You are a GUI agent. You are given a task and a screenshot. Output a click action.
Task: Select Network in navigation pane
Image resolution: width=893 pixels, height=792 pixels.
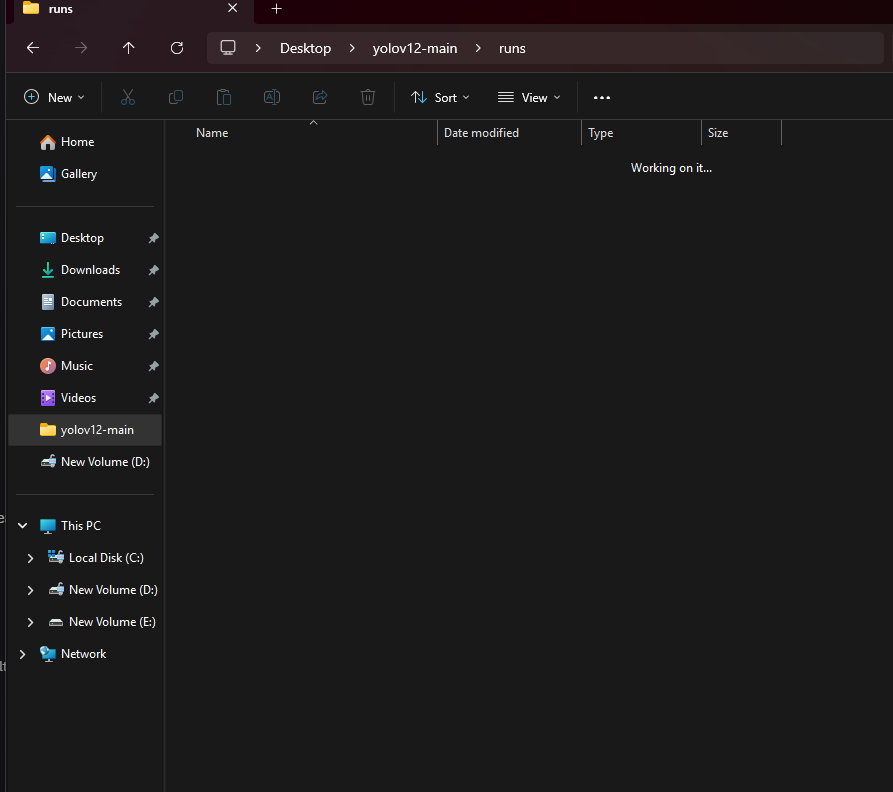(x=83, y=654)
